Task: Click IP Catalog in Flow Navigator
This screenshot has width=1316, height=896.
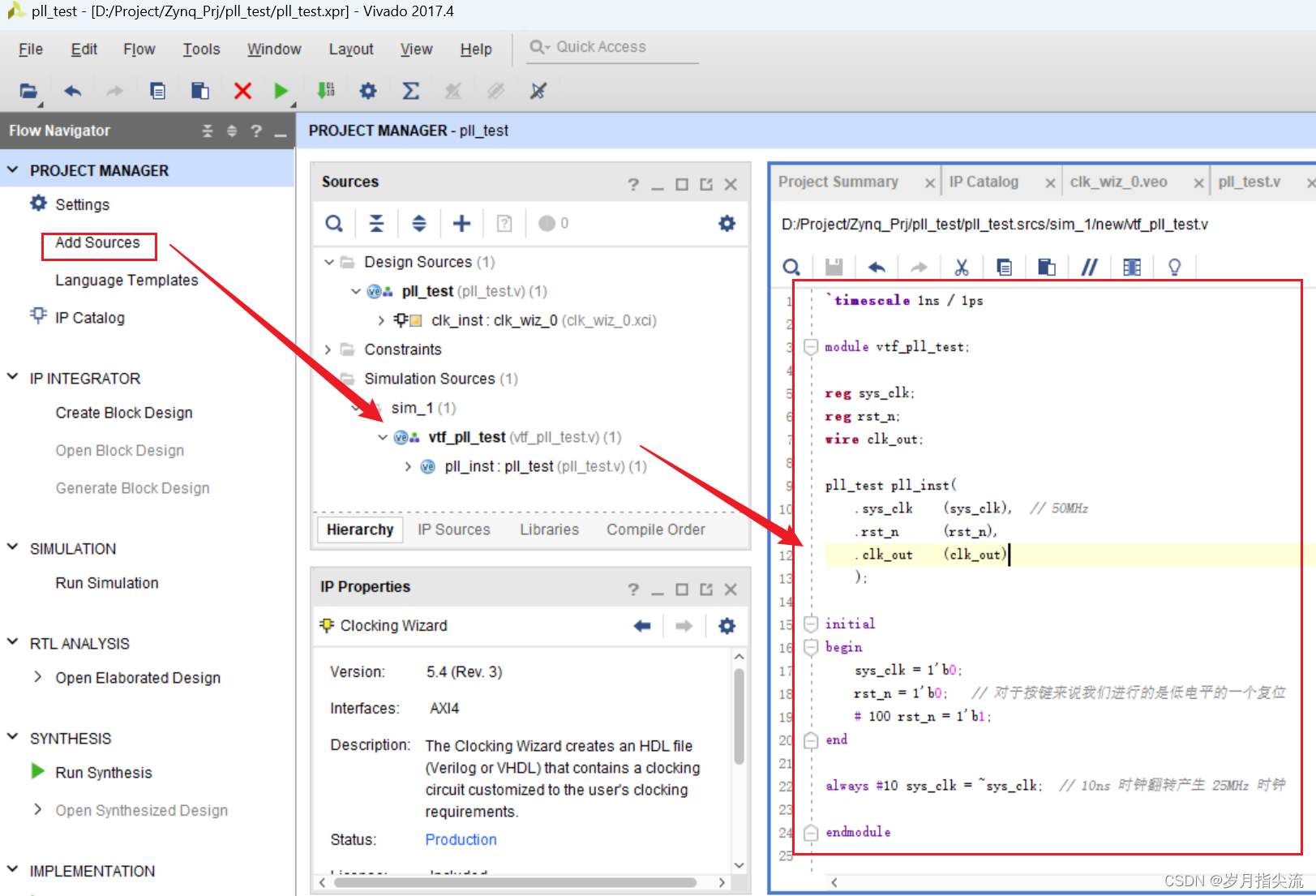Action: coord(89,318)
